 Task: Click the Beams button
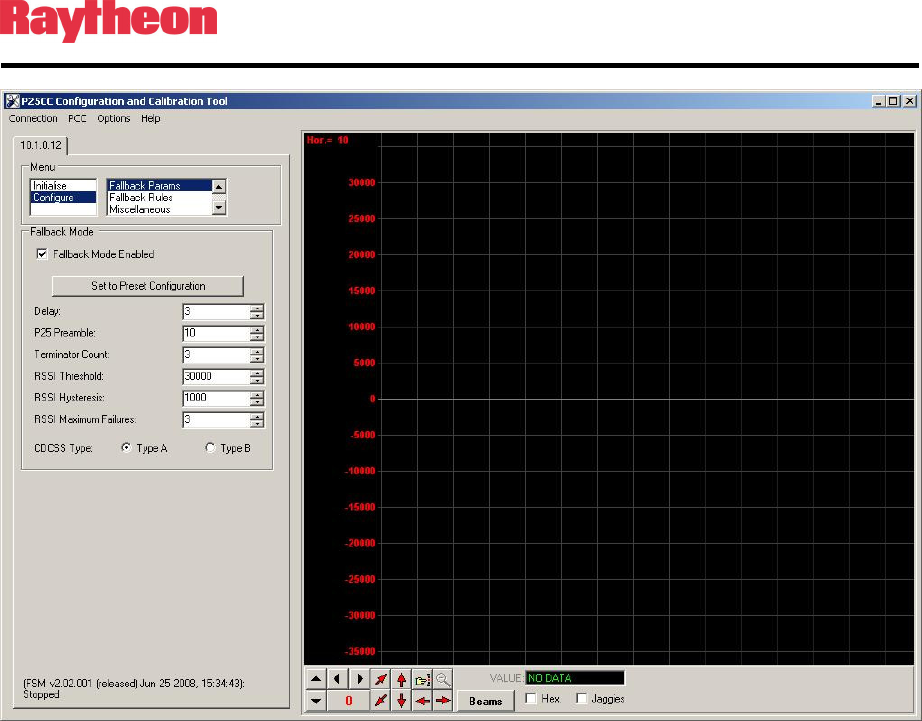click(486, 701)
